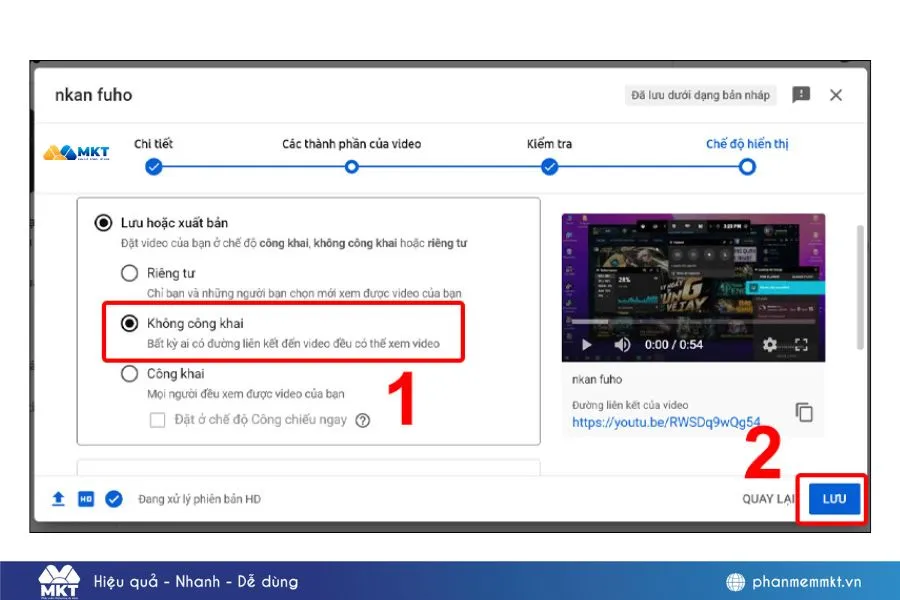The image size is (900, 600).
Task: Switch to the Chi tiết tab
Action: tap(153, 143)
